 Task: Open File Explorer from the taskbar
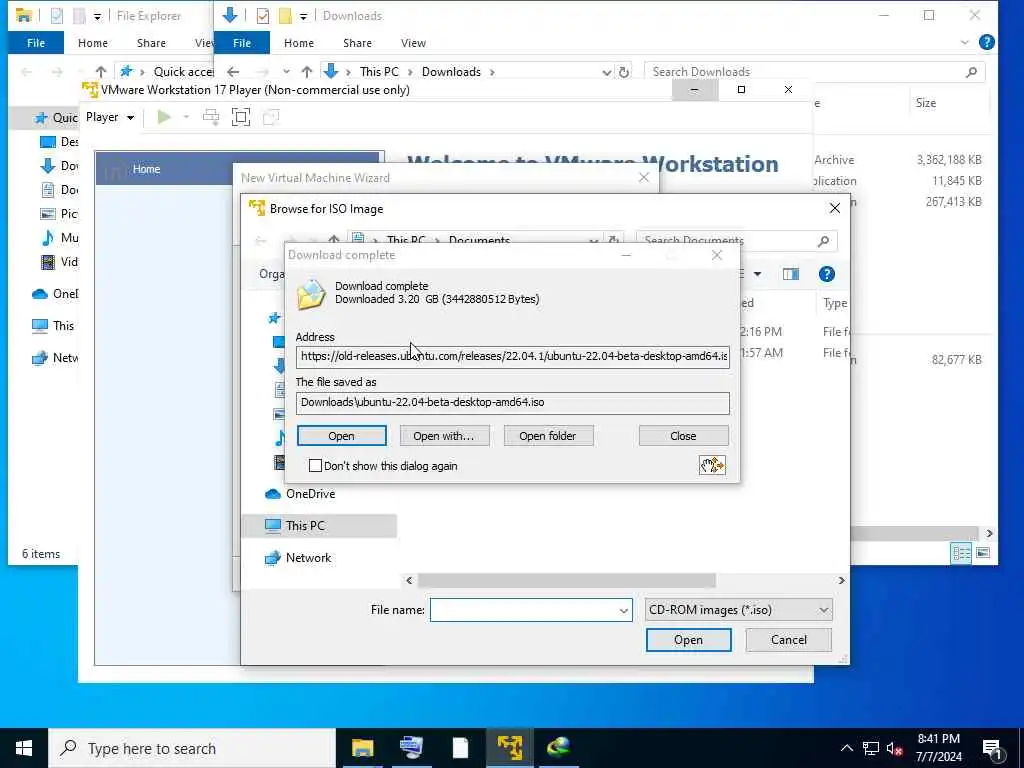tap(362, 748)
